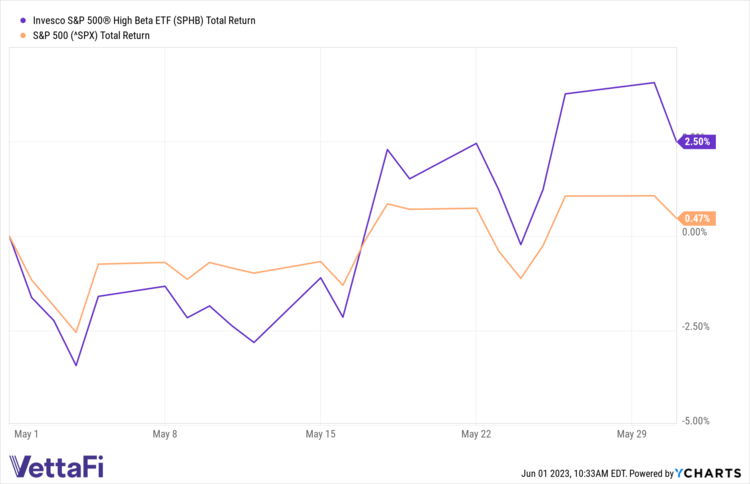The height and width of the screenshot is (484, 750).
Task: Click the May 8 date label
Action: point(165,435)
